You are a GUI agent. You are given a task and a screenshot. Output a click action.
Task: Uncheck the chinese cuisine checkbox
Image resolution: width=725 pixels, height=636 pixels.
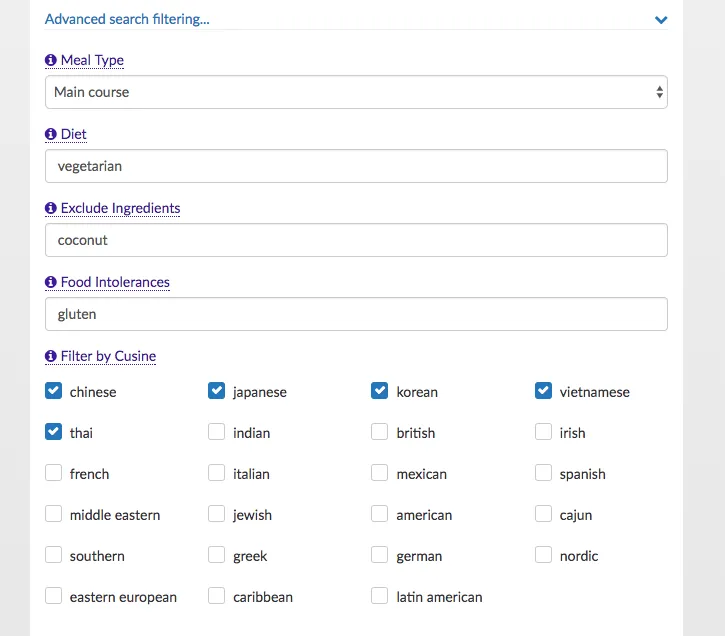coord(54,391)
